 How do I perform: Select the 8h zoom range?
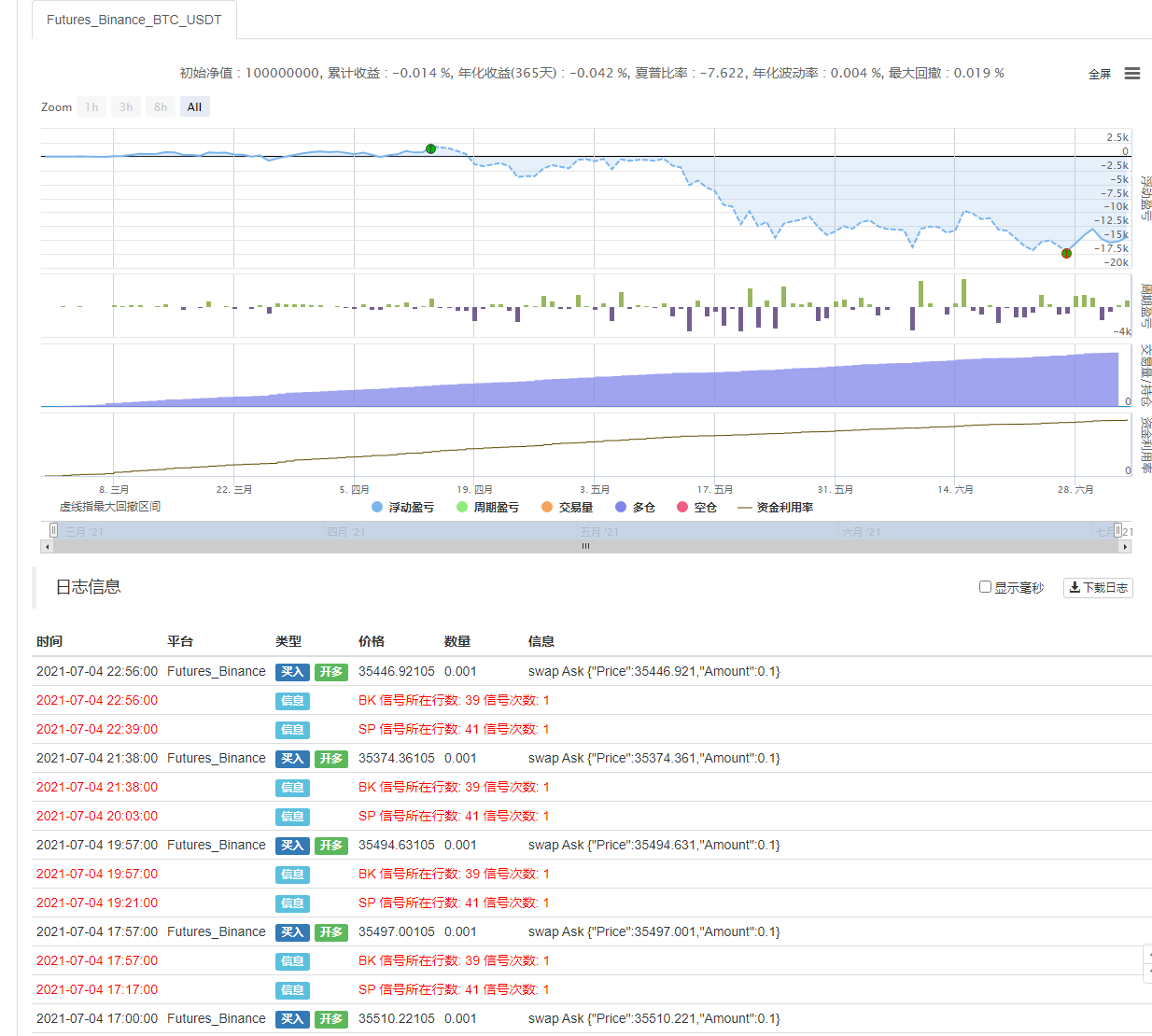pyautogui.click(x=161, y=107)
